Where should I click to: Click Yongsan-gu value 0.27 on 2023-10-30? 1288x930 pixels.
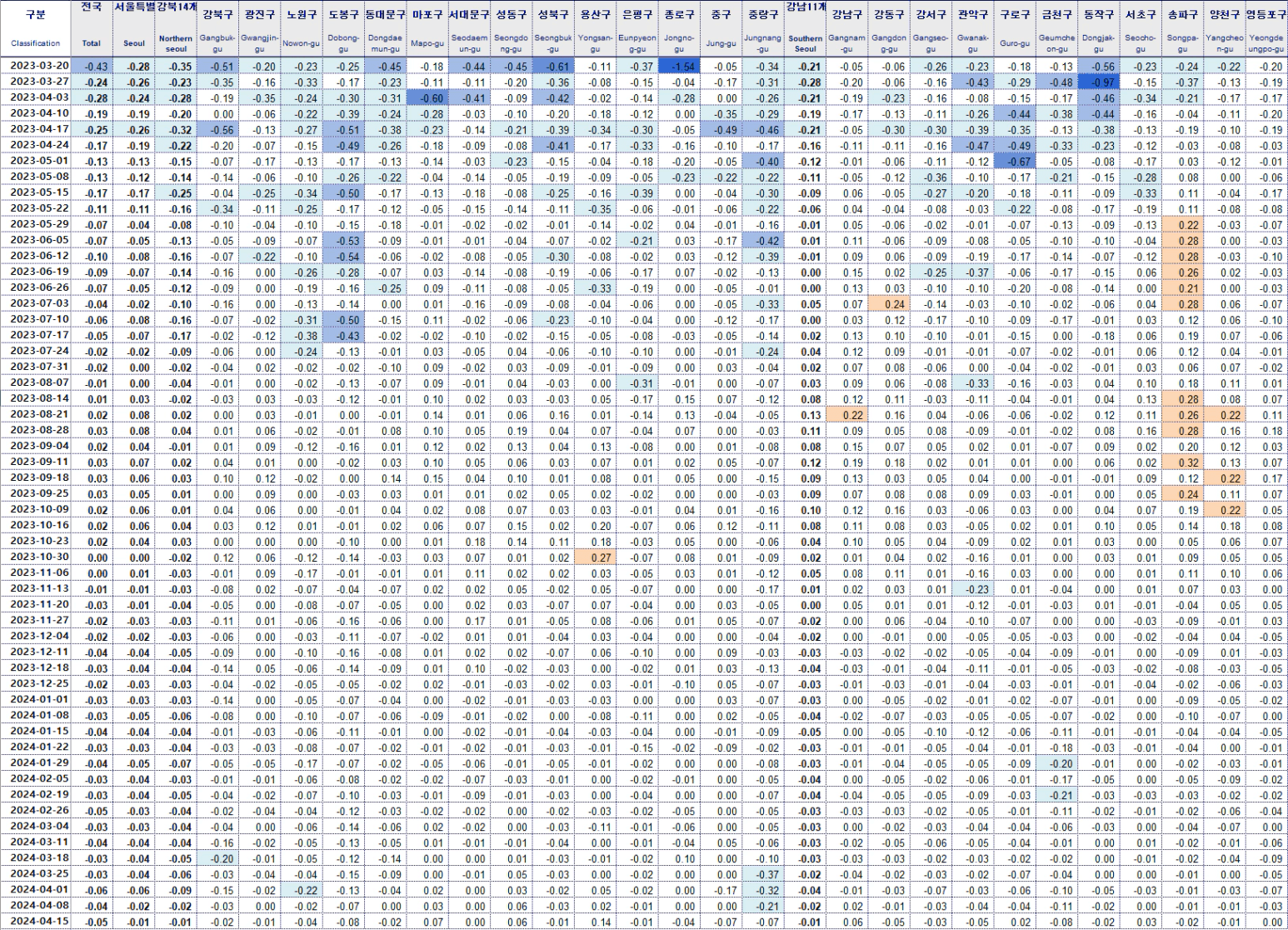tap(596, 557)
